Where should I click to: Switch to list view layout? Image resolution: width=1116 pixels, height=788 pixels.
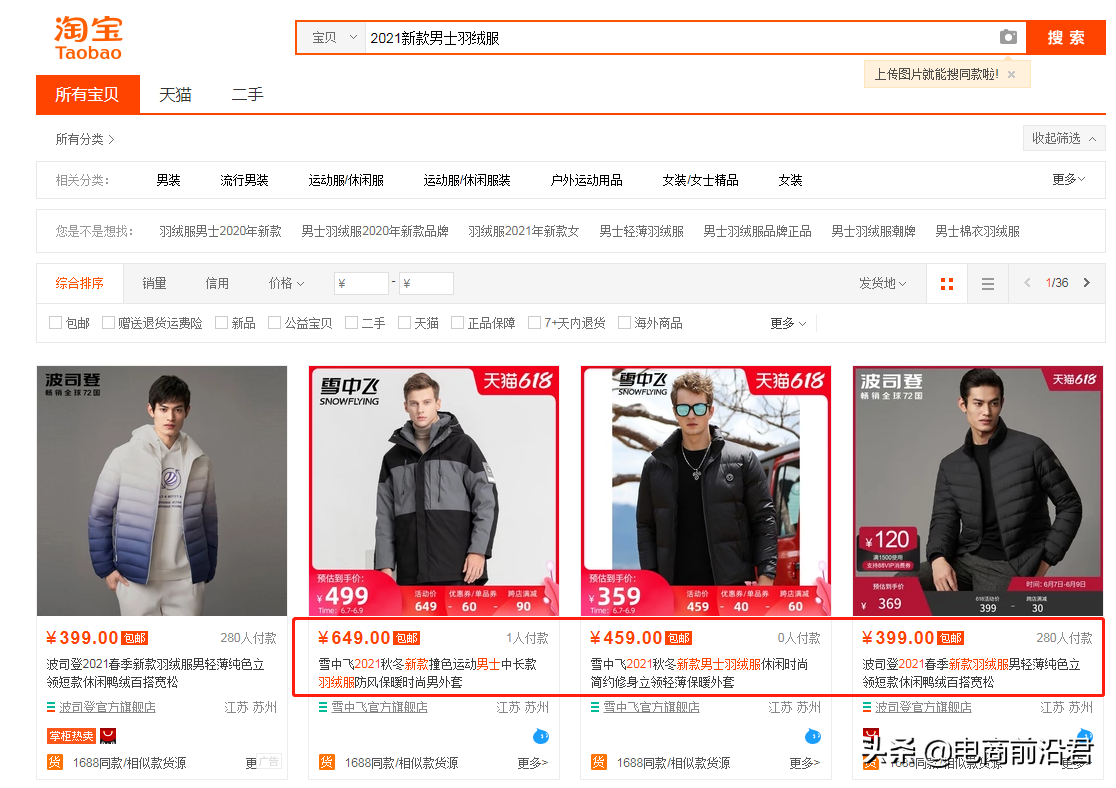(x=988, y=284)
